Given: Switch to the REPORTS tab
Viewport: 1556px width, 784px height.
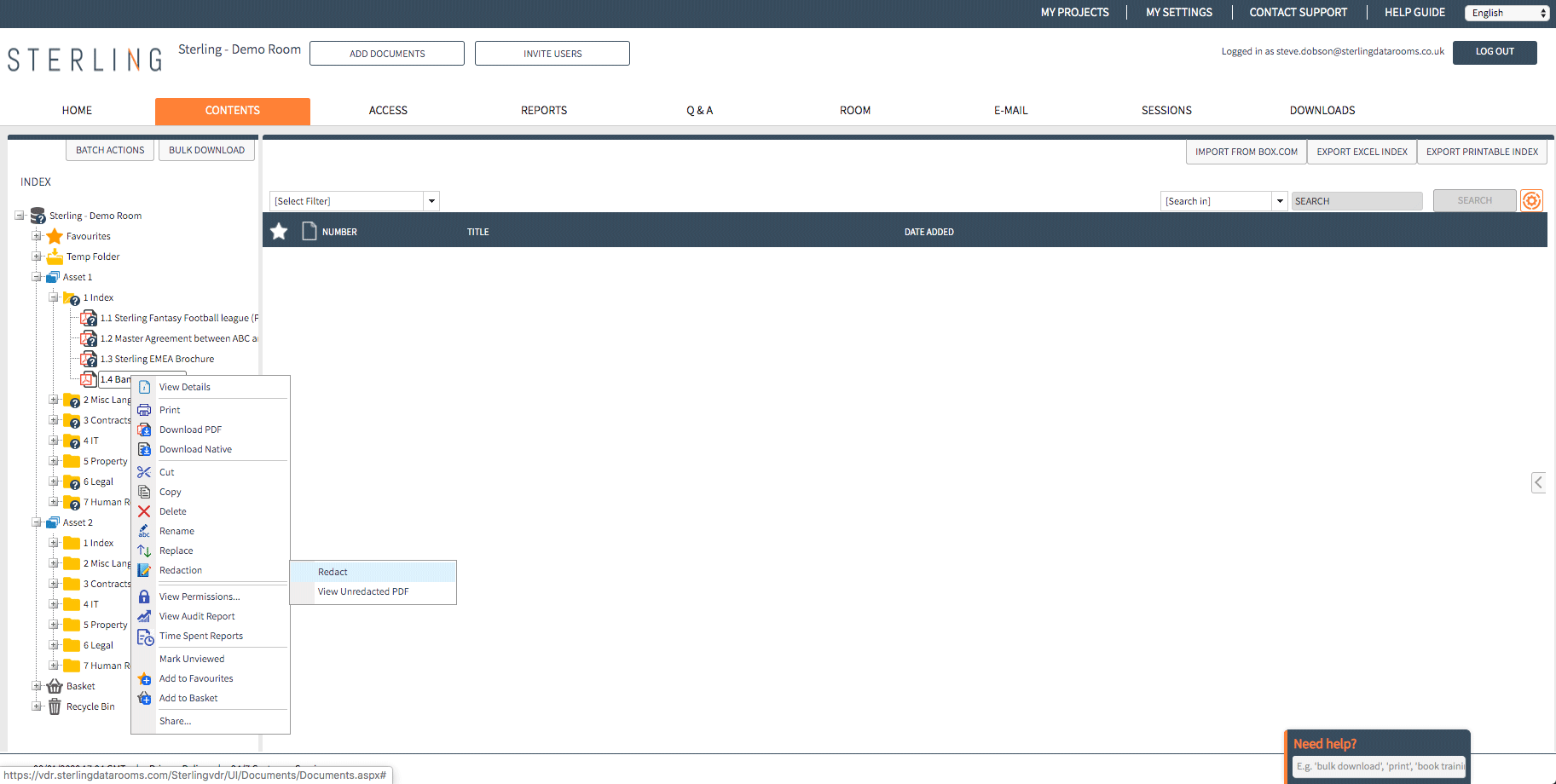Looking at the screenshot, I should point(544,111).
